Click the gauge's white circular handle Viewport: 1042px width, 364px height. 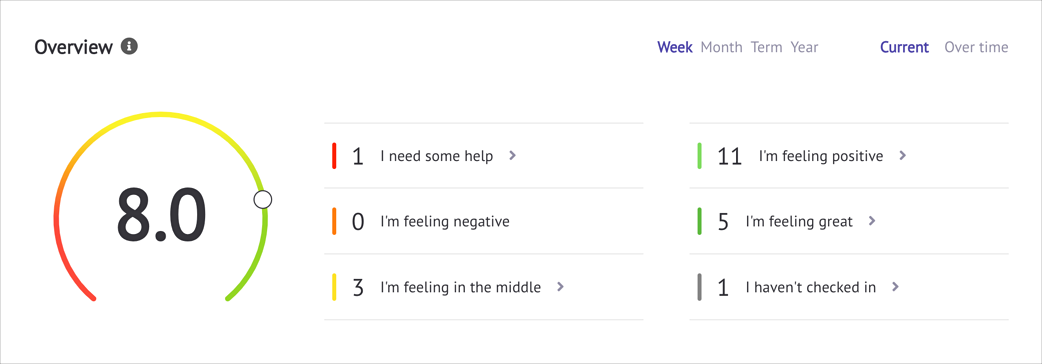click(262, 199)
